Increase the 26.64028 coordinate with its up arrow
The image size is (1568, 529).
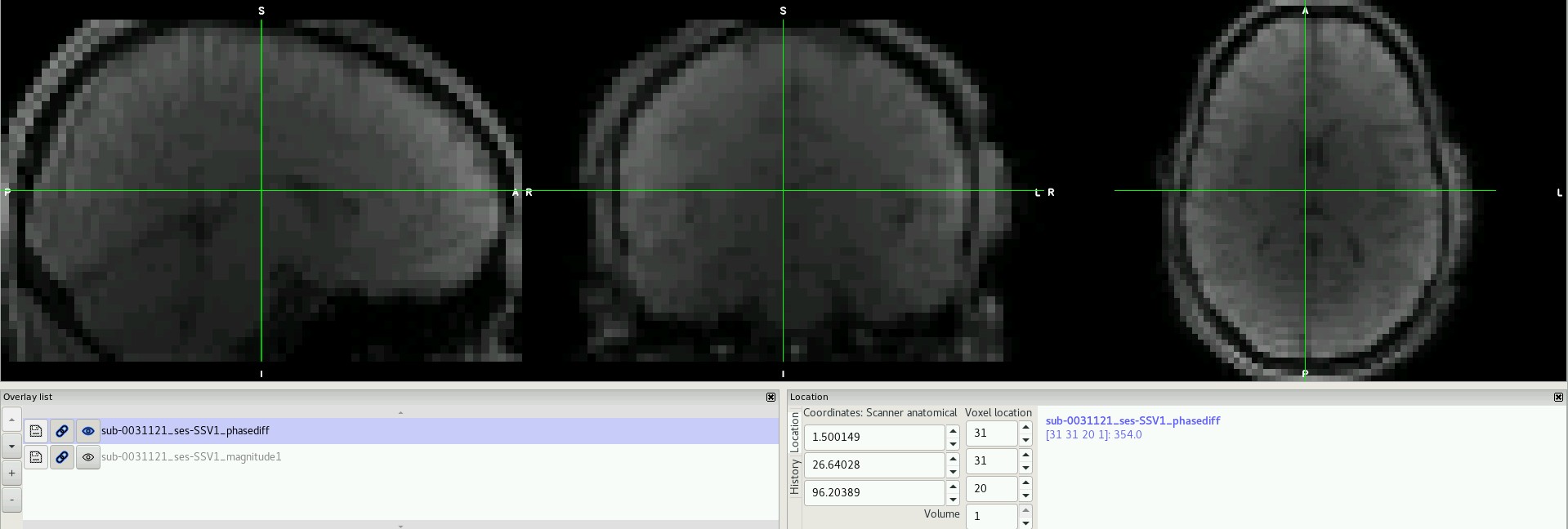(953, 458)
